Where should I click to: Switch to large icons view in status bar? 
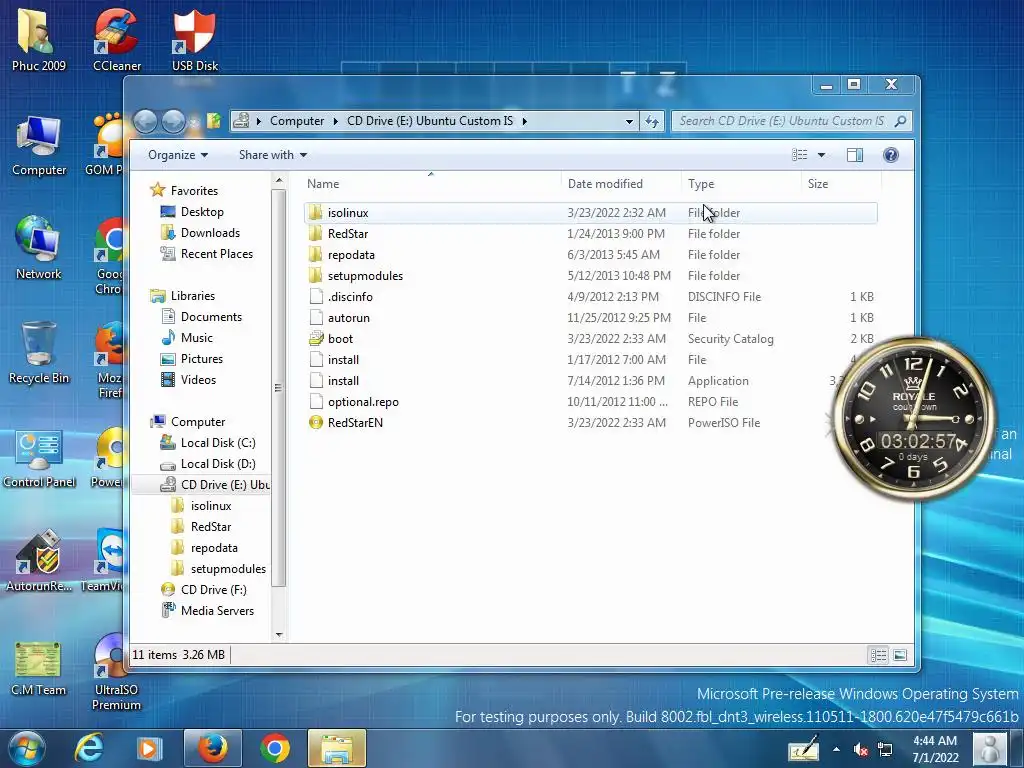point(900,655)
